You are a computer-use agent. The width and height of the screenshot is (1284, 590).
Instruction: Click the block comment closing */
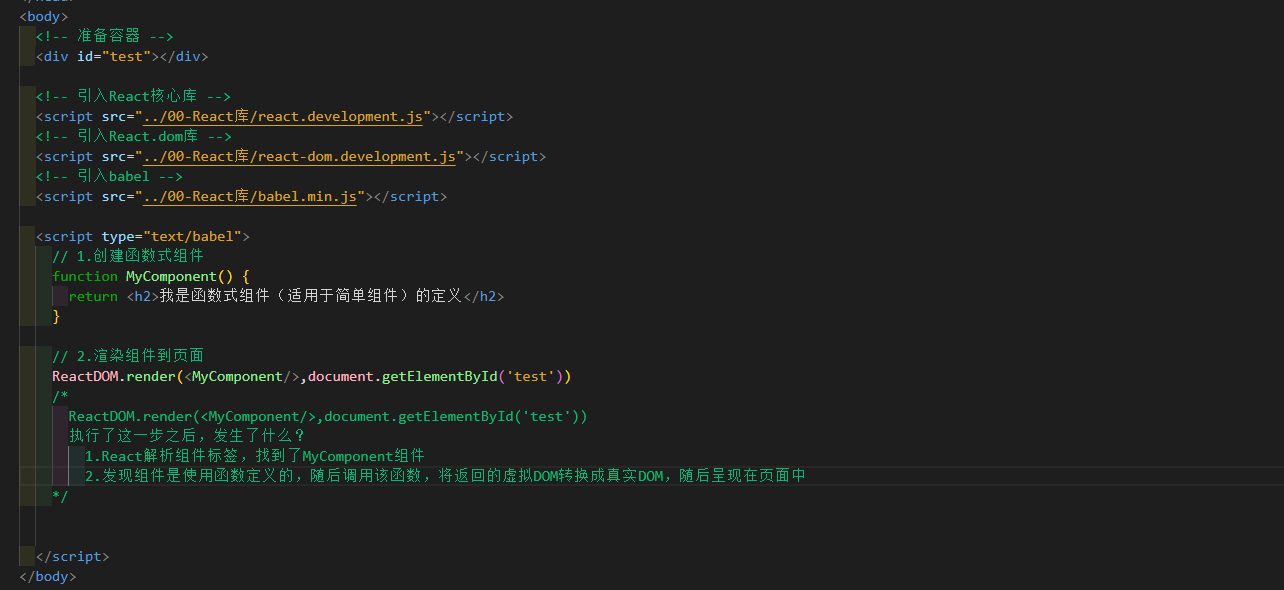[58, 496]
